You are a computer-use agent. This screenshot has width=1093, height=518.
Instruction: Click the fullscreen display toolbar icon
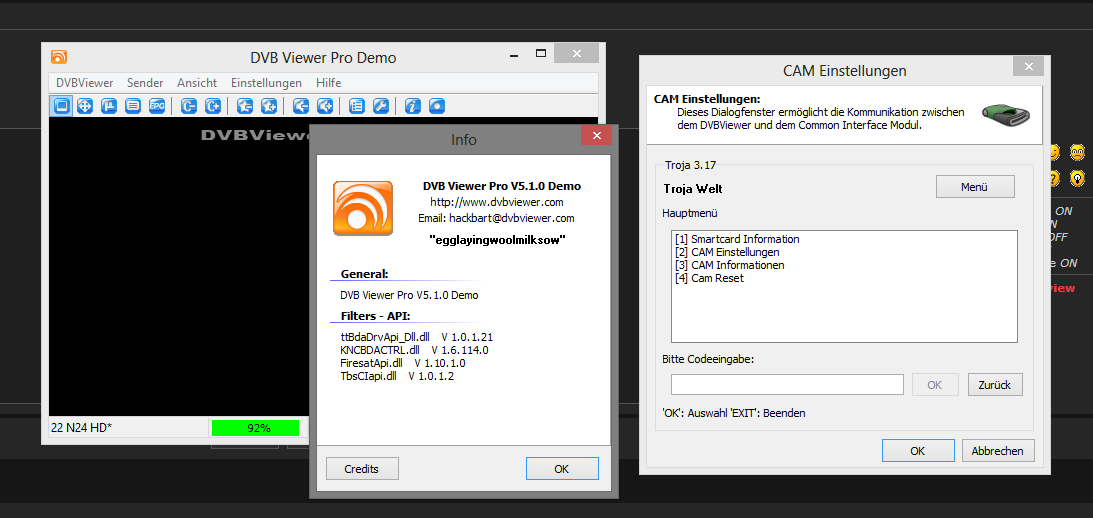click(x=61, y=106)
